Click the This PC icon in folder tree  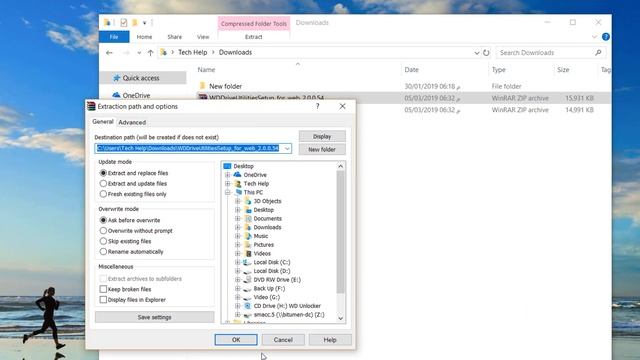[238, 192]
